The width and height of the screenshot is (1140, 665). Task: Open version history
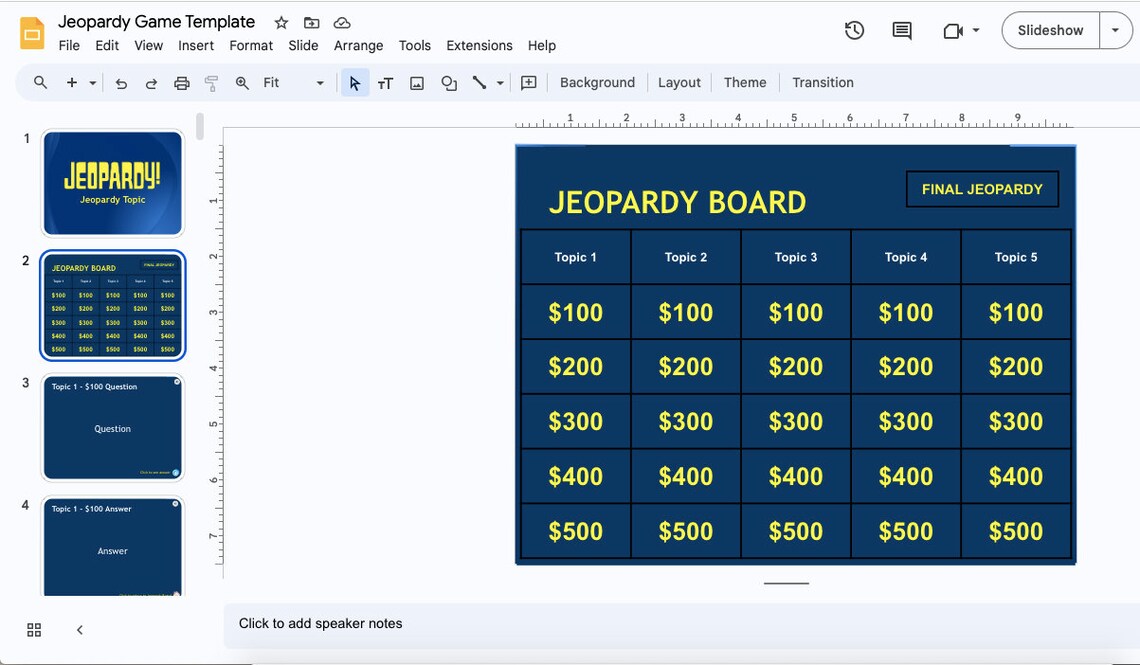pyautogui.click(x=854, y=30)
